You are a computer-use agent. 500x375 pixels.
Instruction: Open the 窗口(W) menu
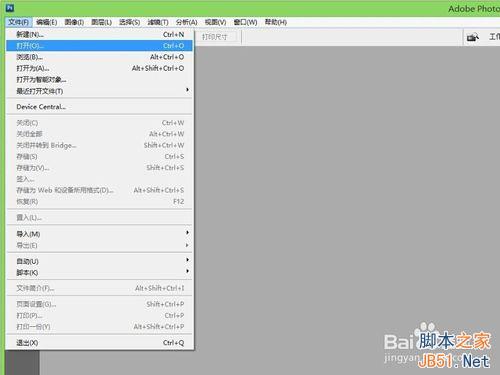click(245, 22)
